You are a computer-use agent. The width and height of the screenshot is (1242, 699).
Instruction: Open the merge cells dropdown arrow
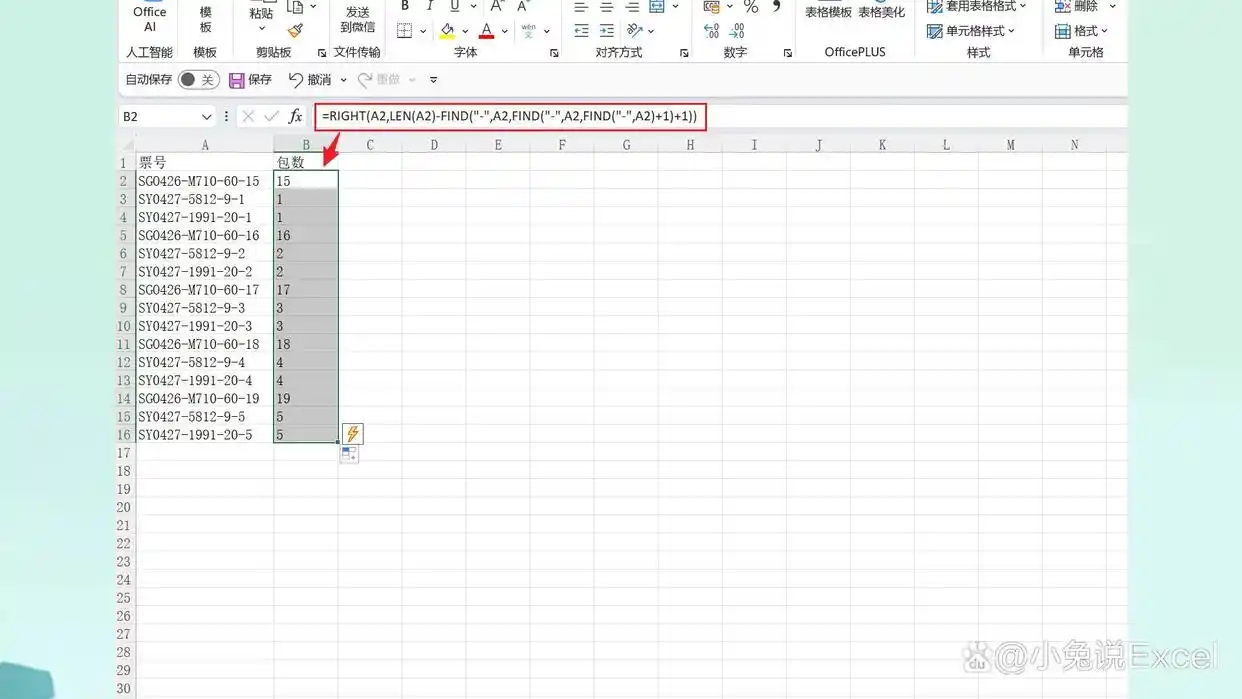[x=675, y=7]
